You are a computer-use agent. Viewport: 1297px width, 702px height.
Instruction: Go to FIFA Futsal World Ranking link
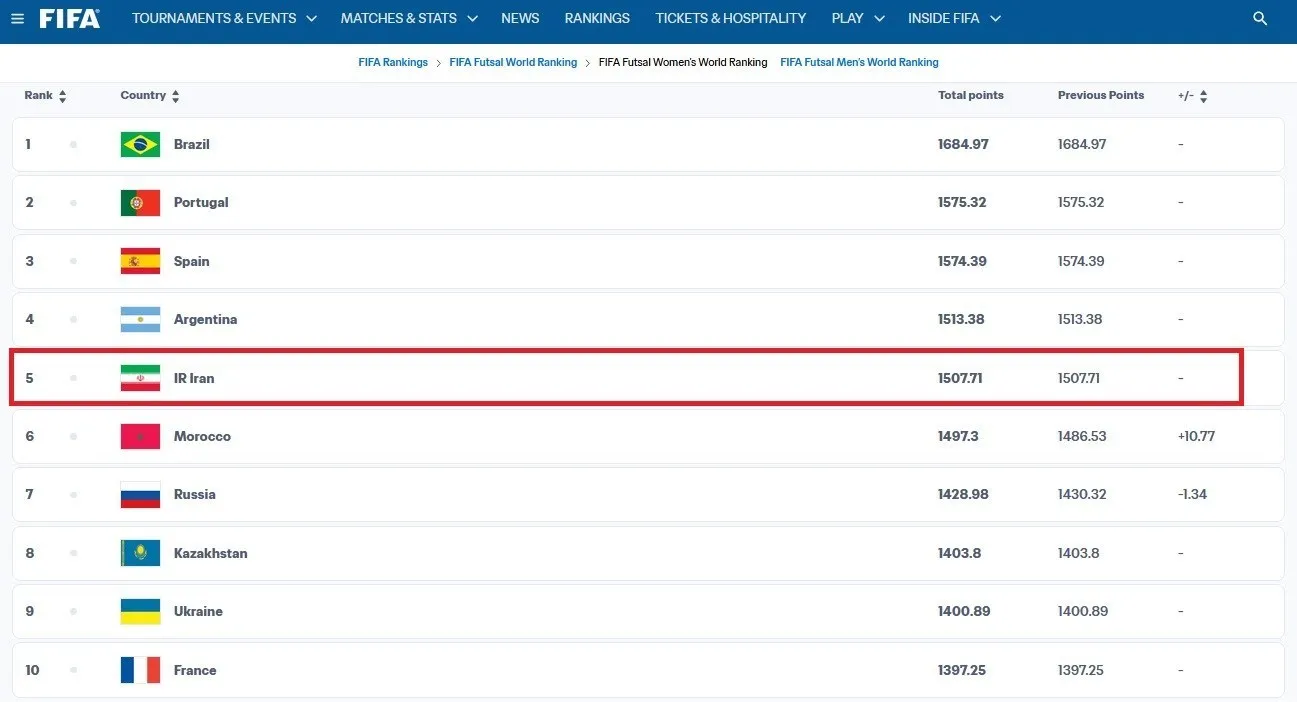(x=513, y=62)
